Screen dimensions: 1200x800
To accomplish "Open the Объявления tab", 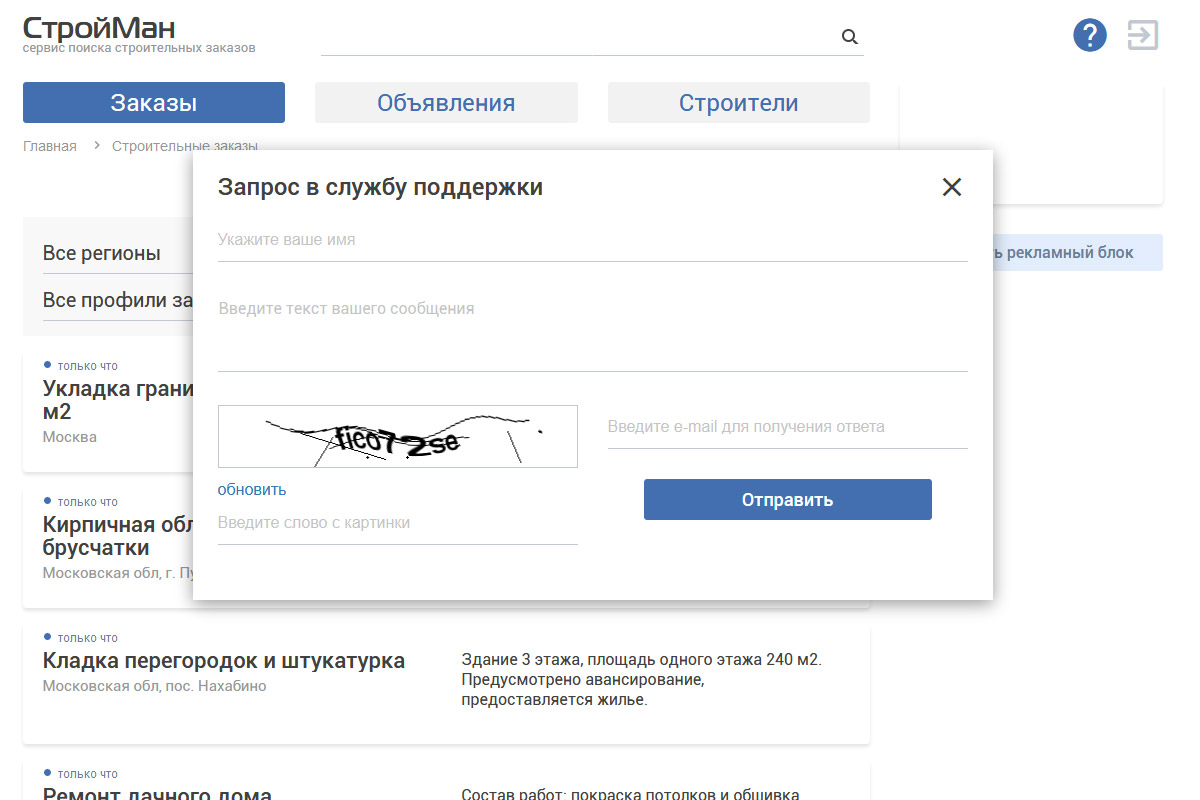I will [446, 103].
